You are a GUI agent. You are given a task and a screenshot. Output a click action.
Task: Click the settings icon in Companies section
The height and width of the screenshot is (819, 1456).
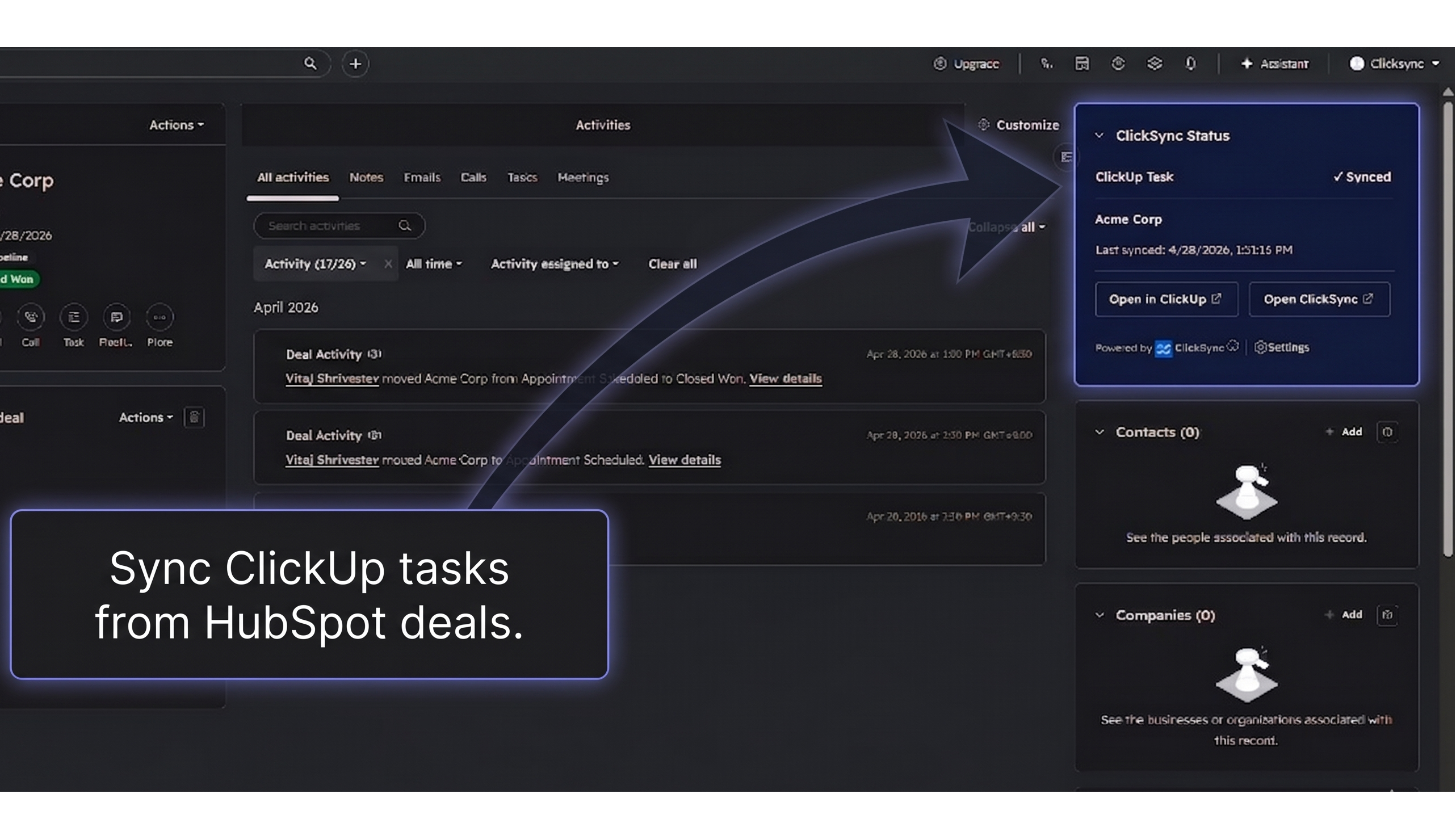(1387, 615)
